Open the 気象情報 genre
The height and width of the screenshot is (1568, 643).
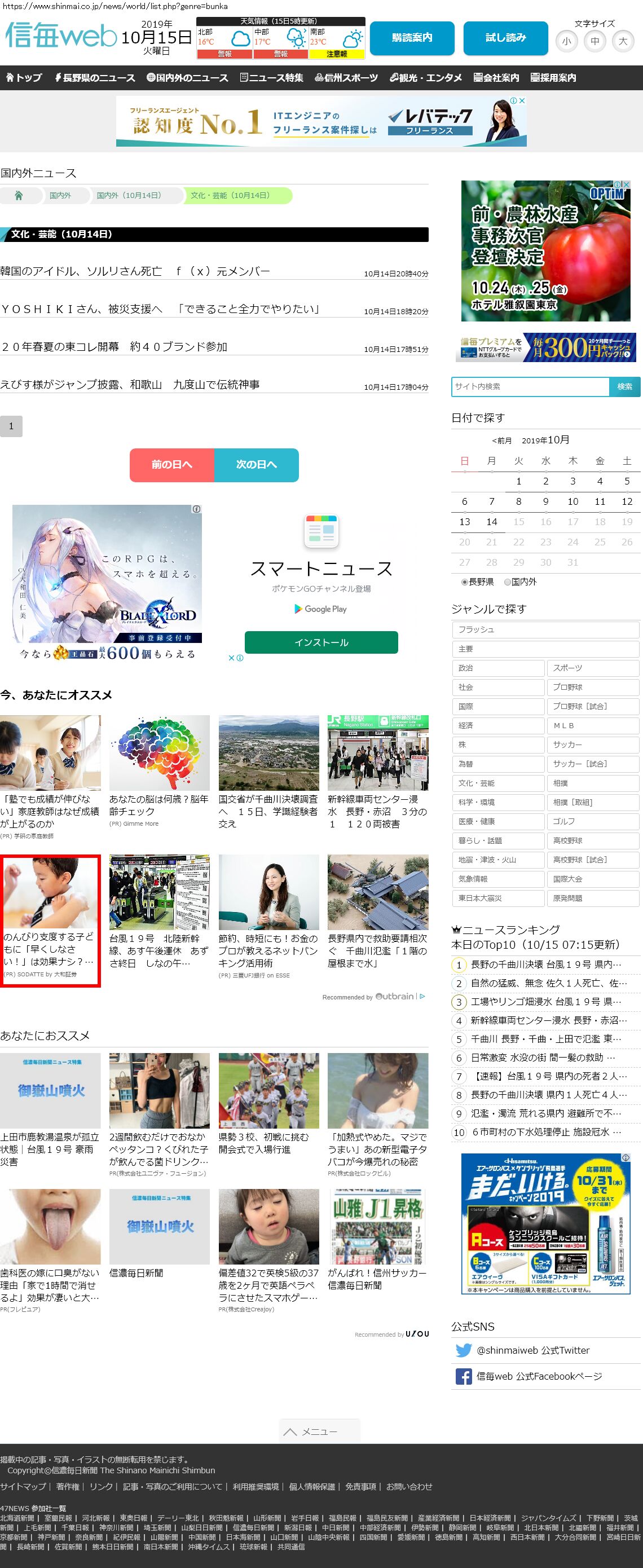(498, 879)
